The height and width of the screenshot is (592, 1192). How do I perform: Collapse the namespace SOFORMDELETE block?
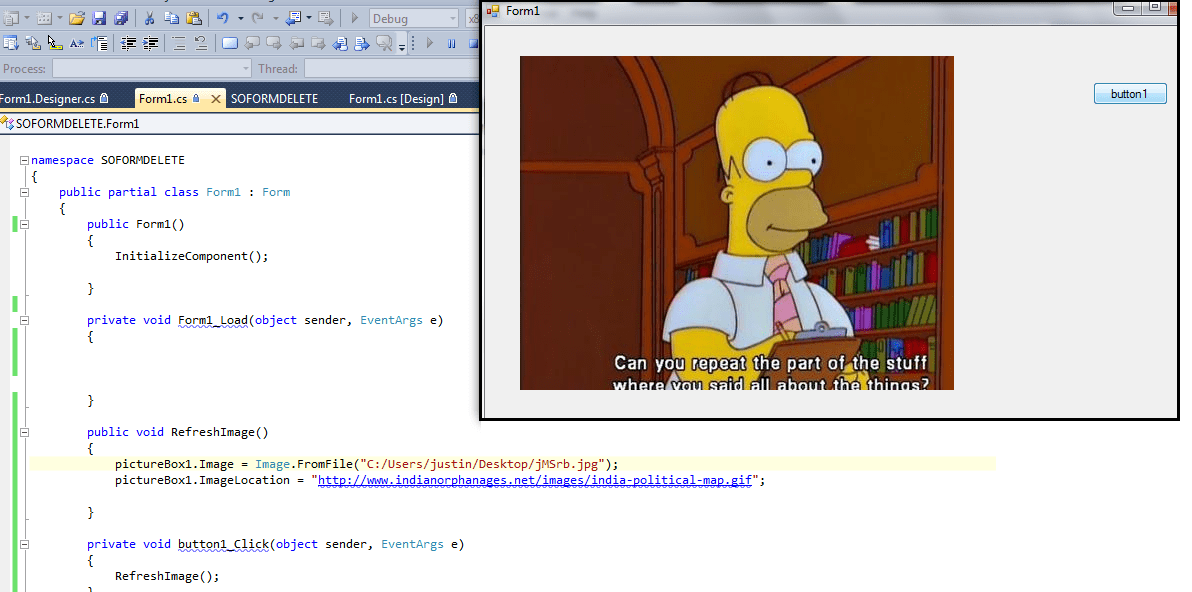coord(24,160)
